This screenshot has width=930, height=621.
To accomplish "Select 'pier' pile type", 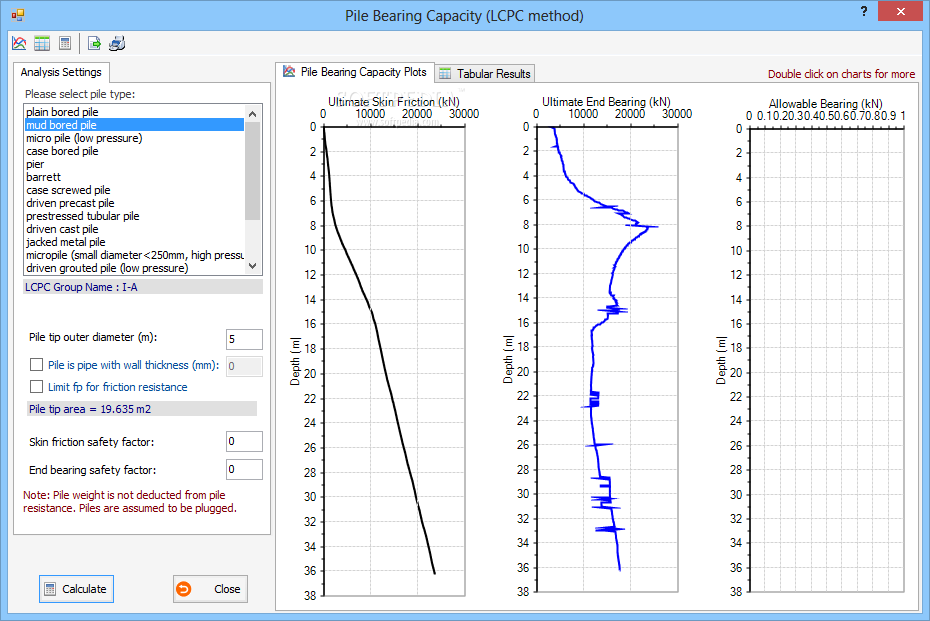I will click(x=134, y=164).
